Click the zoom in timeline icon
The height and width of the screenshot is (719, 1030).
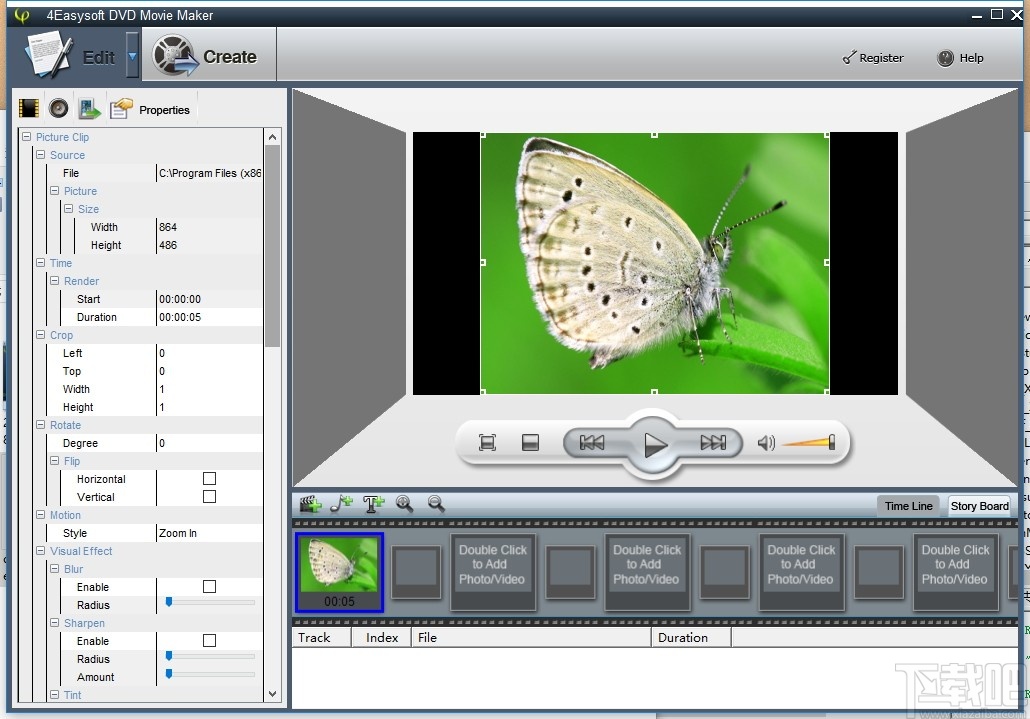404,504
